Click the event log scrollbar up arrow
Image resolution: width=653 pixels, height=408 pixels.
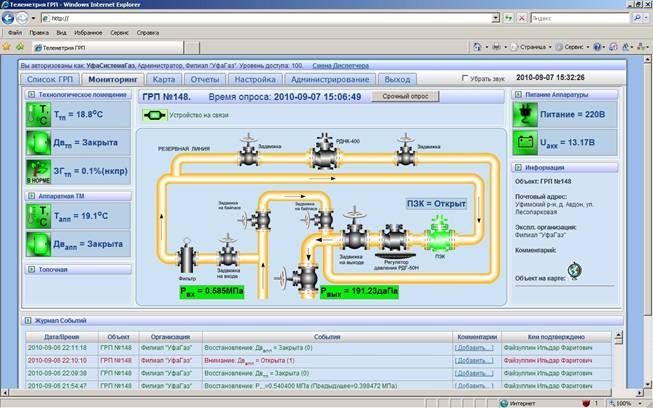(618, 336)
